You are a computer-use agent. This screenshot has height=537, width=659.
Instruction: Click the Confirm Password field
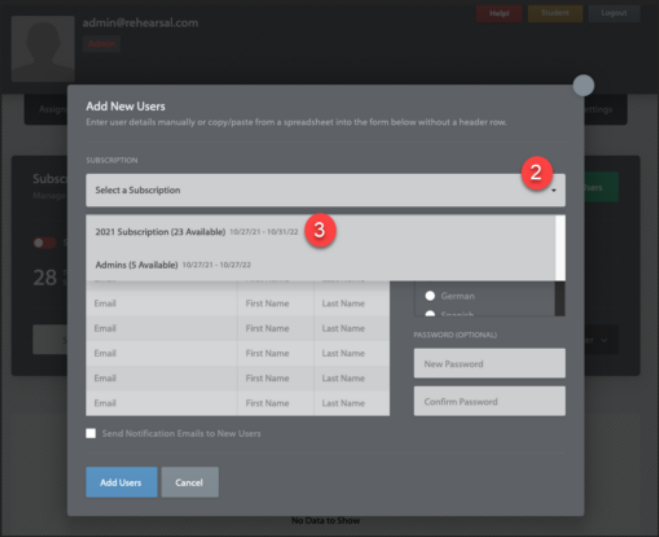489,401
